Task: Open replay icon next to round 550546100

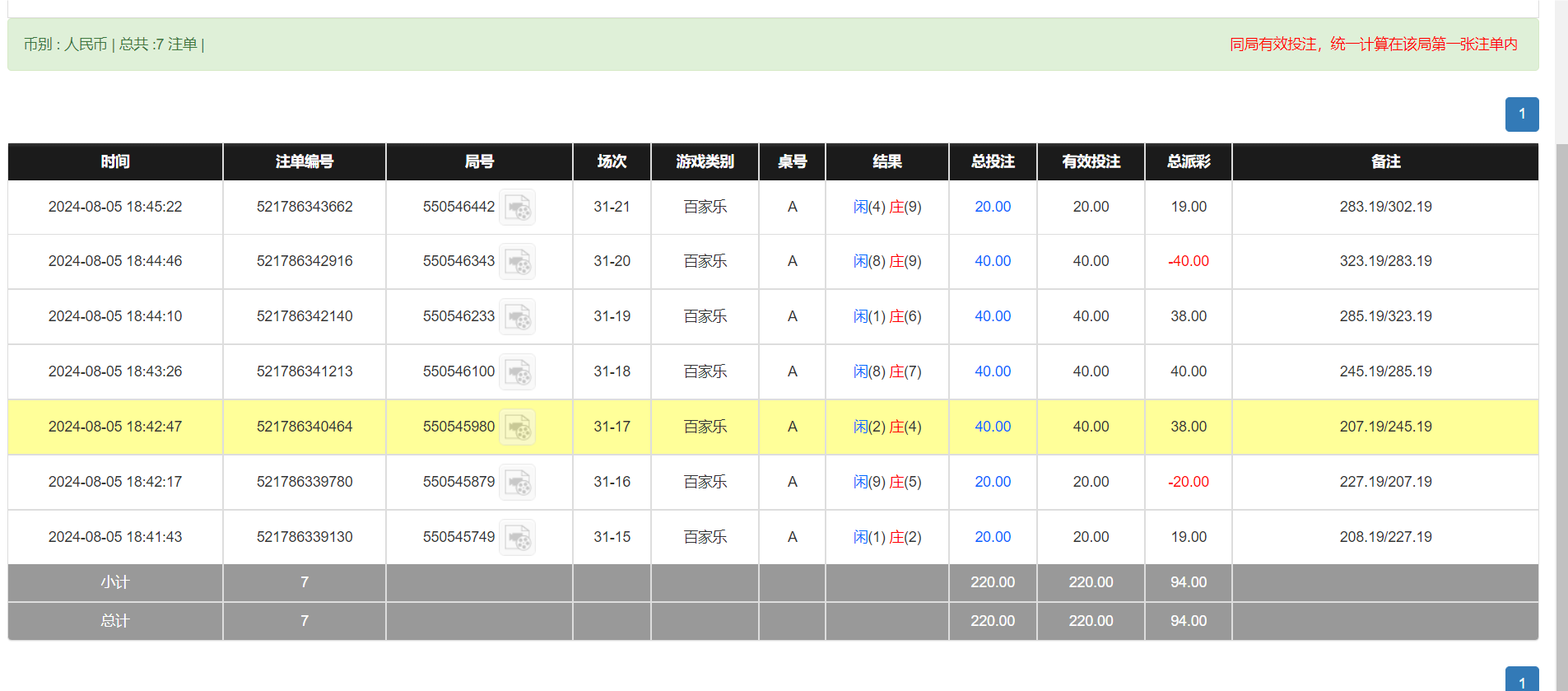Action: click(x=518, y=372)
